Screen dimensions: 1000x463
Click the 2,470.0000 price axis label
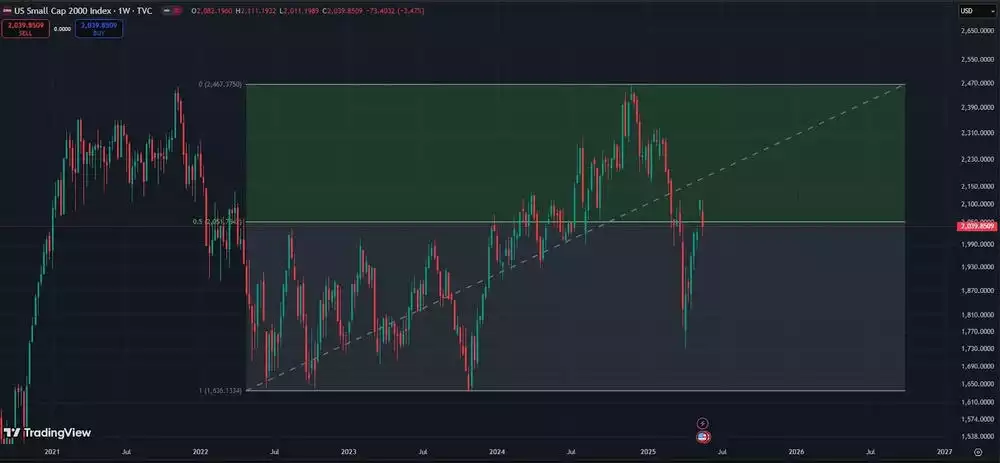pos(976,83)
